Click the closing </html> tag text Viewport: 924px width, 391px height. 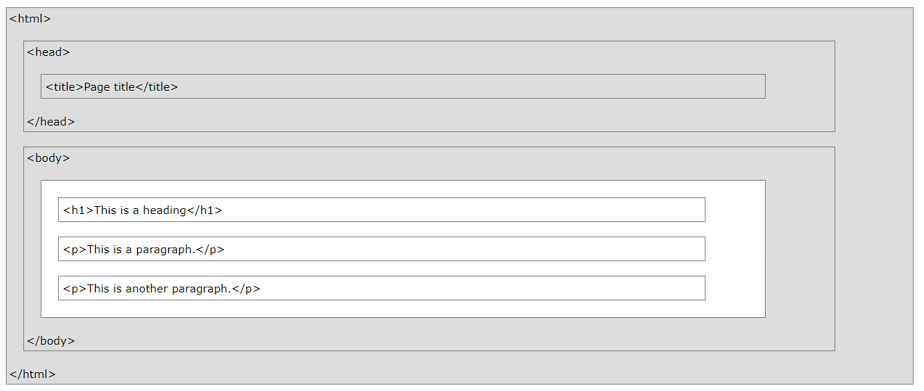[x=32, y=374]
